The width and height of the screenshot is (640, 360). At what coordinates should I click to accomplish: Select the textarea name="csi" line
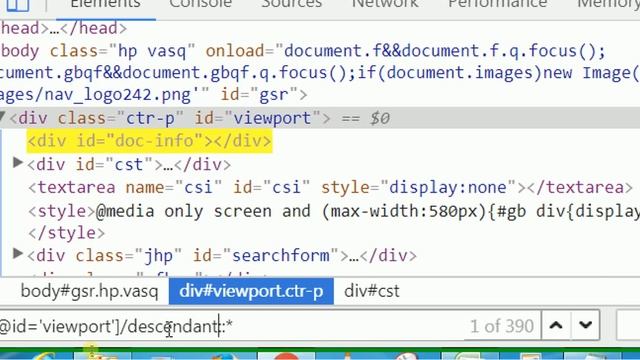330,187
